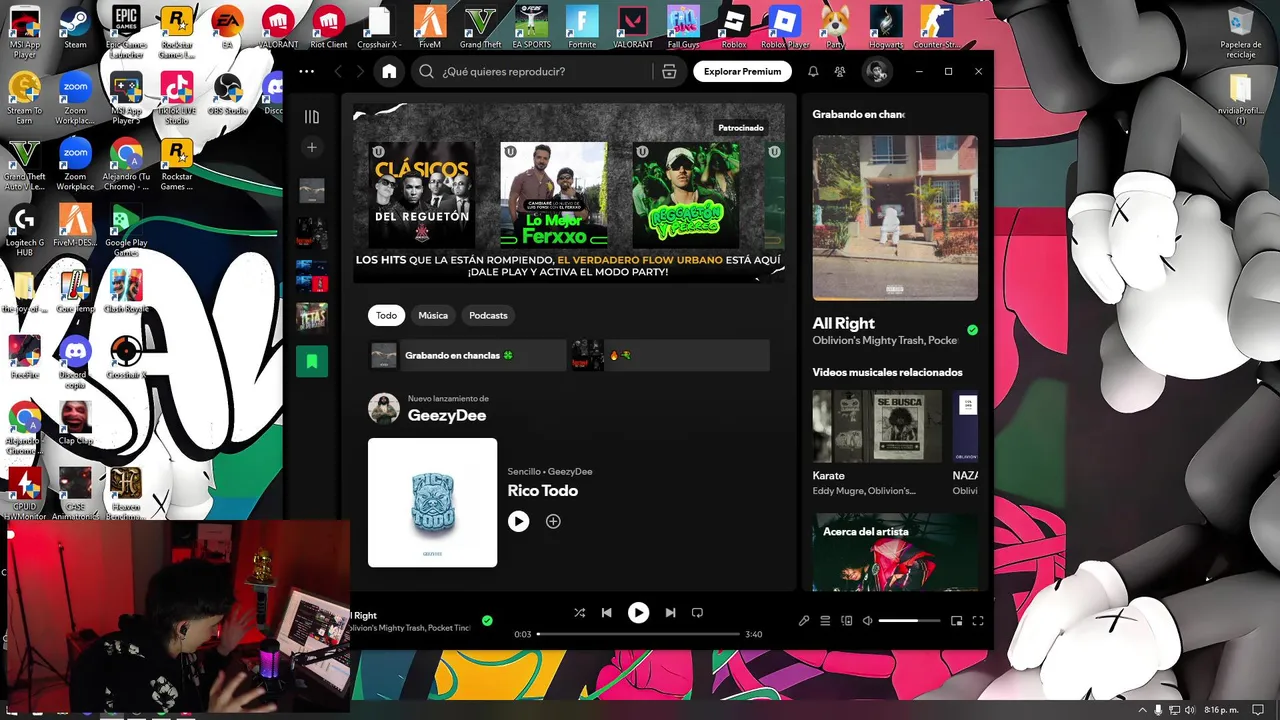Open the lyrics microphone icon
This screenshot has width=1280, height=720.
(x=804, y=621)
